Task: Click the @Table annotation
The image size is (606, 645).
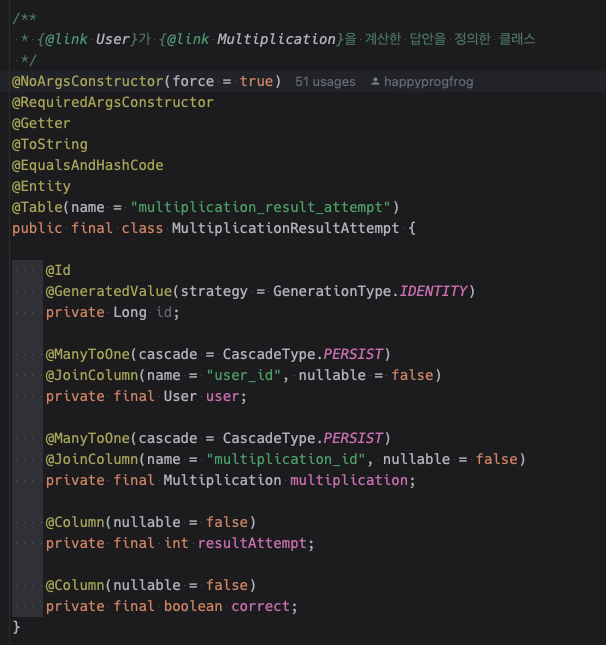Action: click(37, 207)
